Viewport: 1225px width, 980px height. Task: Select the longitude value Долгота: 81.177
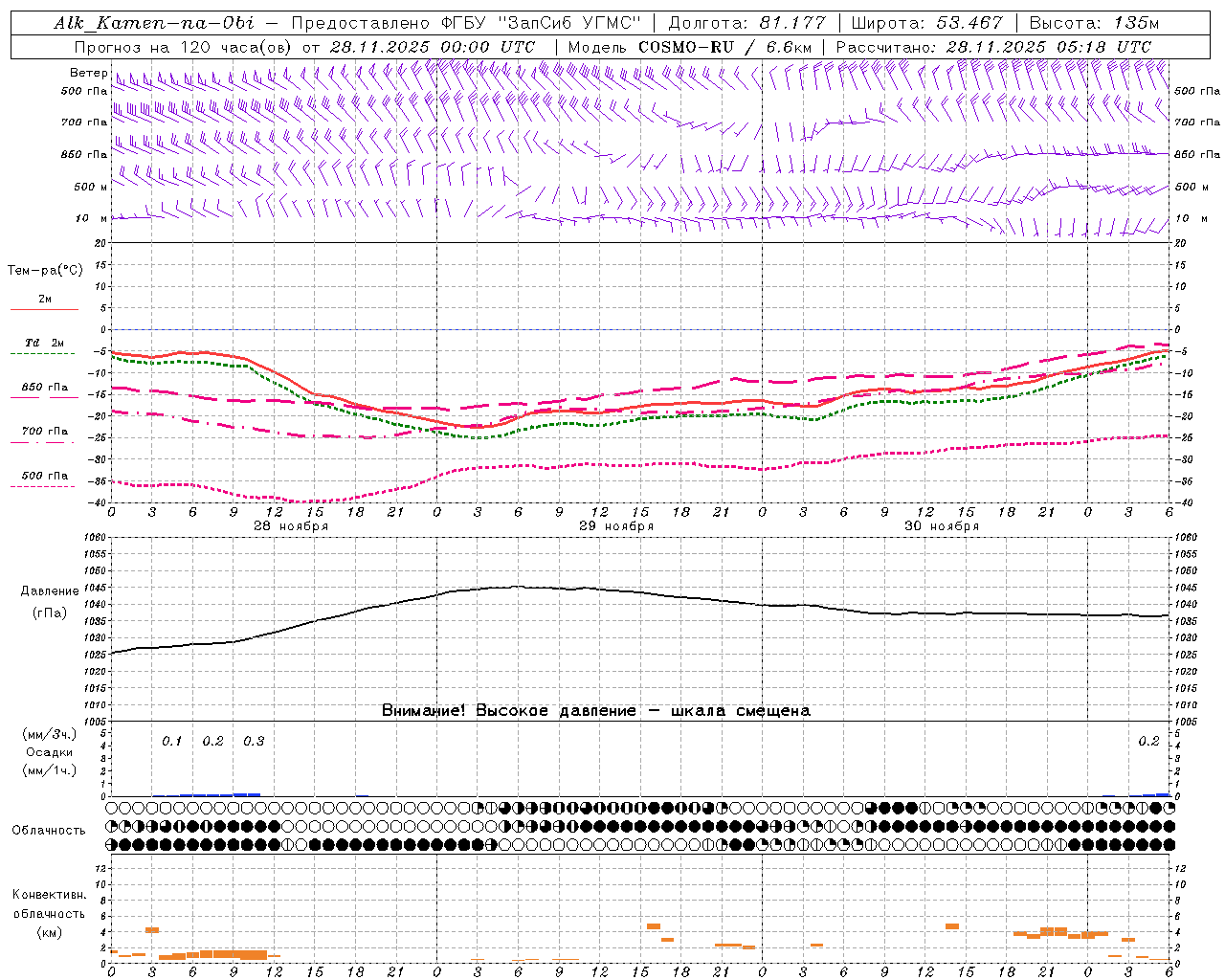(747, 23)
